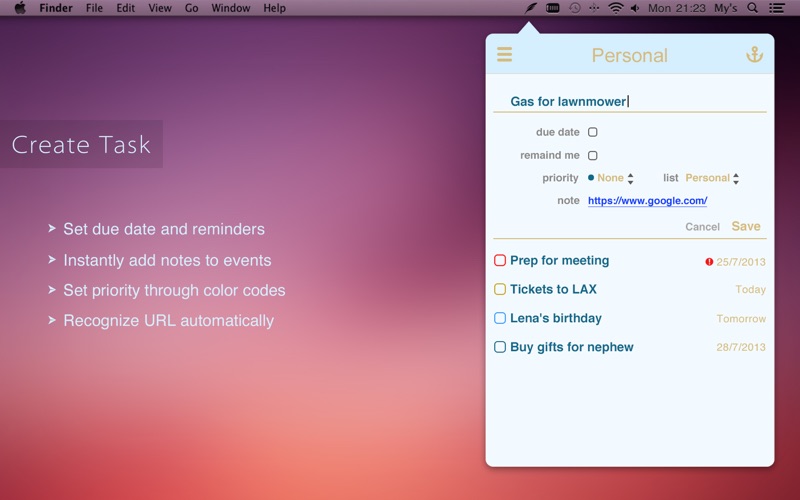Image resolution: width=800 pixels, height=500 pixels.
Task: Open the hamburger list menu icon
Action: (x=505, y=55)
